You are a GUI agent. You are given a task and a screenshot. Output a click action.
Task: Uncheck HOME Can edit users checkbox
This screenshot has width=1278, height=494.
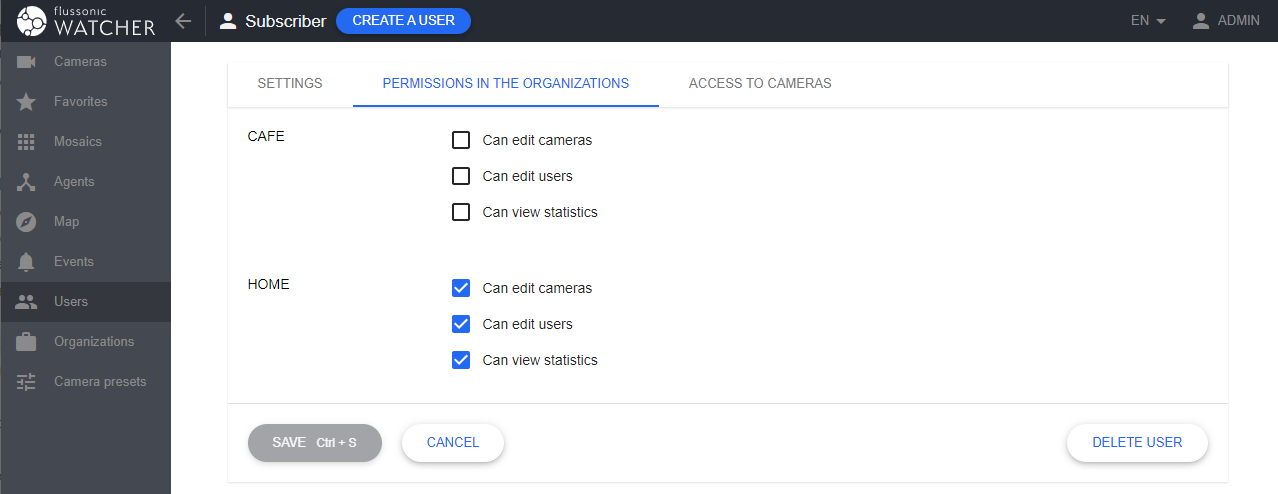[461, 324]
